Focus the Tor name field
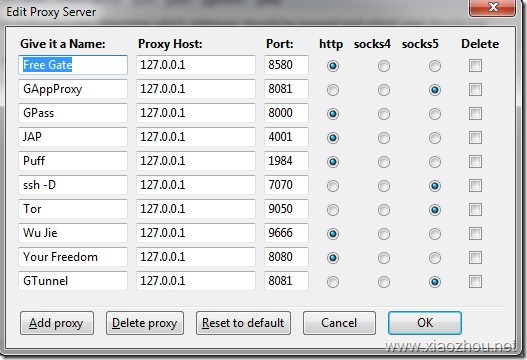Viewport: 527px width, 360px height. (x=73, y=209)
